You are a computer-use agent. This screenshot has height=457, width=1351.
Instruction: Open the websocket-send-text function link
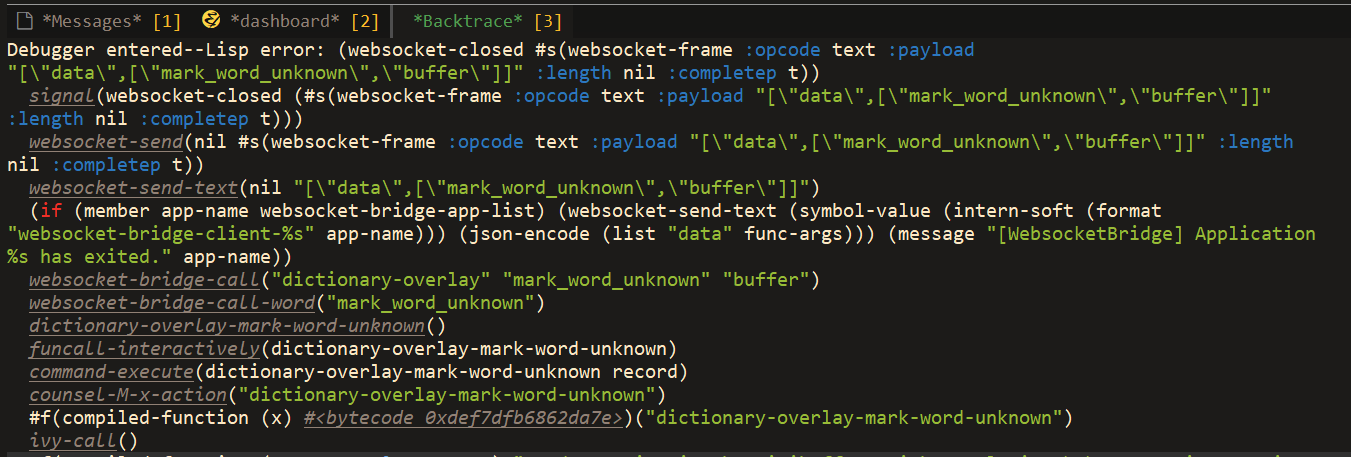pyautogui.click(x=134, y=188)
